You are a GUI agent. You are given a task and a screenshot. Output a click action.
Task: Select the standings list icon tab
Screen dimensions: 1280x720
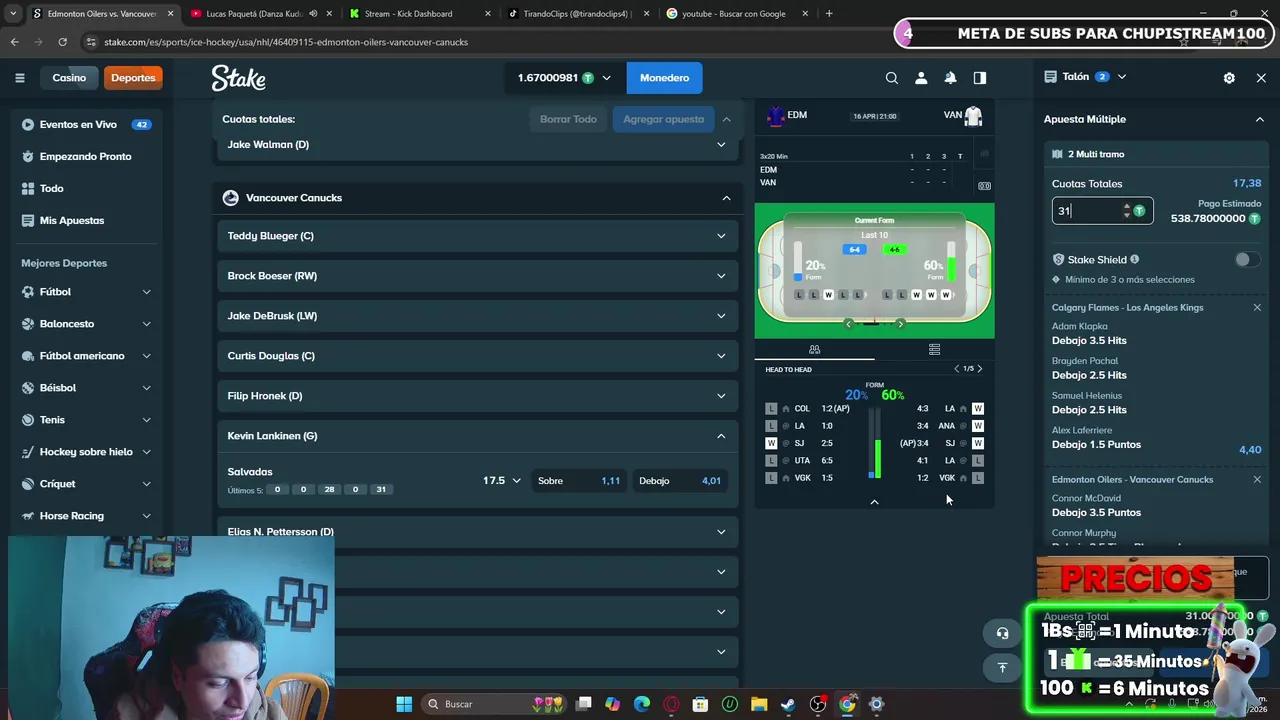(934, 349)
